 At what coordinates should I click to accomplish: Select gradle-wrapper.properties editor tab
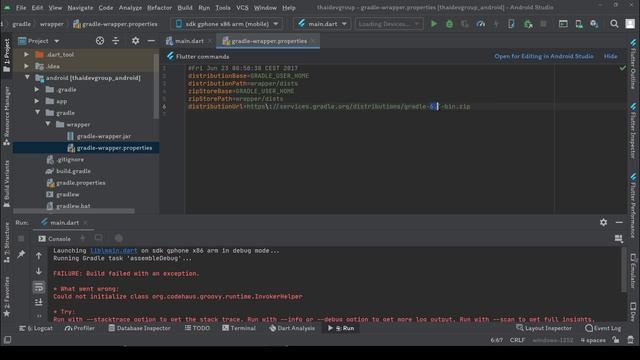[x=267, y=41]
